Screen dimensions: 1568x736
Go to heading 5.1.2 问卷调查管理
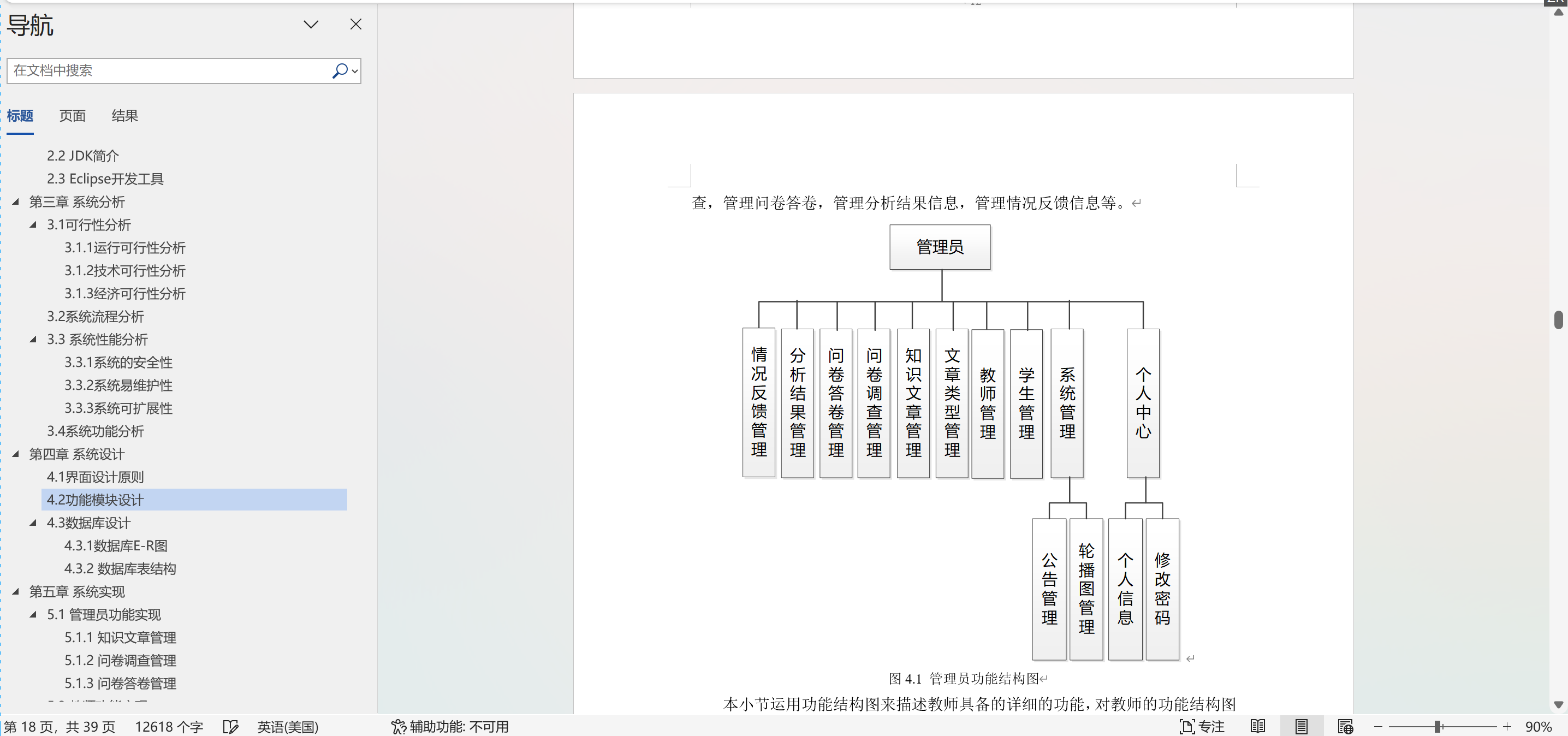click(121, 661)
